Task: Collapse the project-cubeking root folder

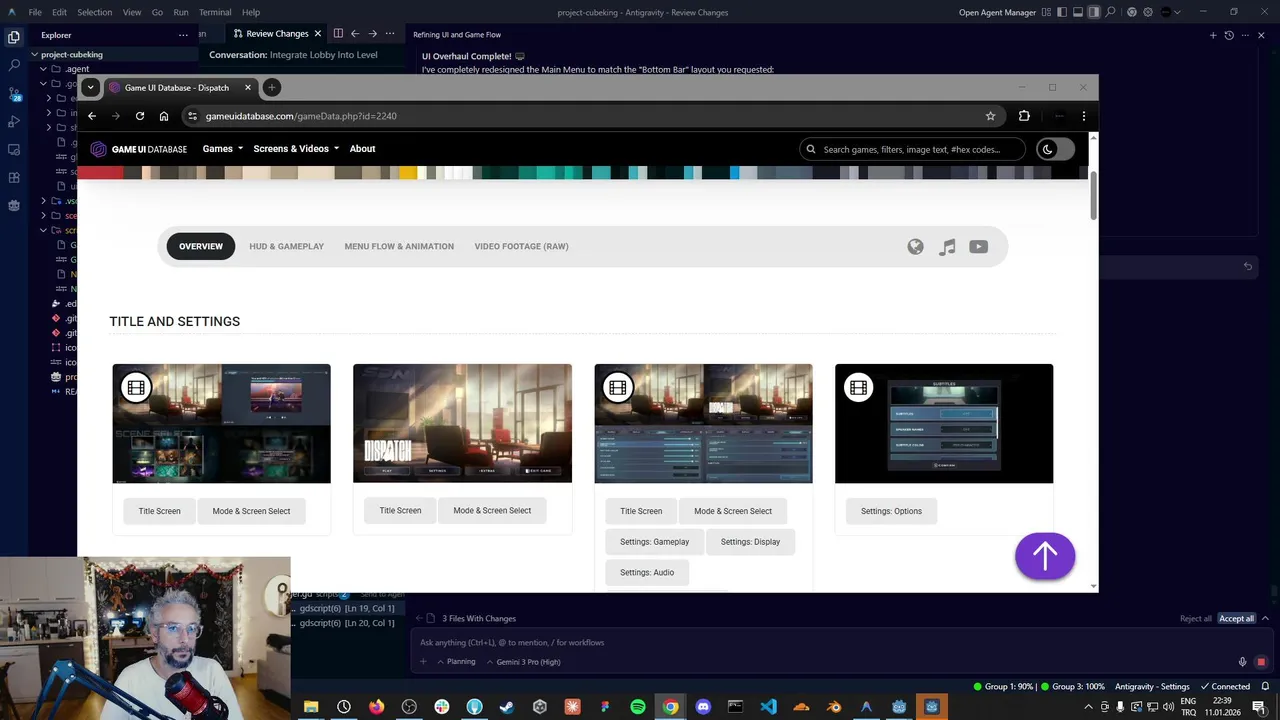Action: pos(34,55)
